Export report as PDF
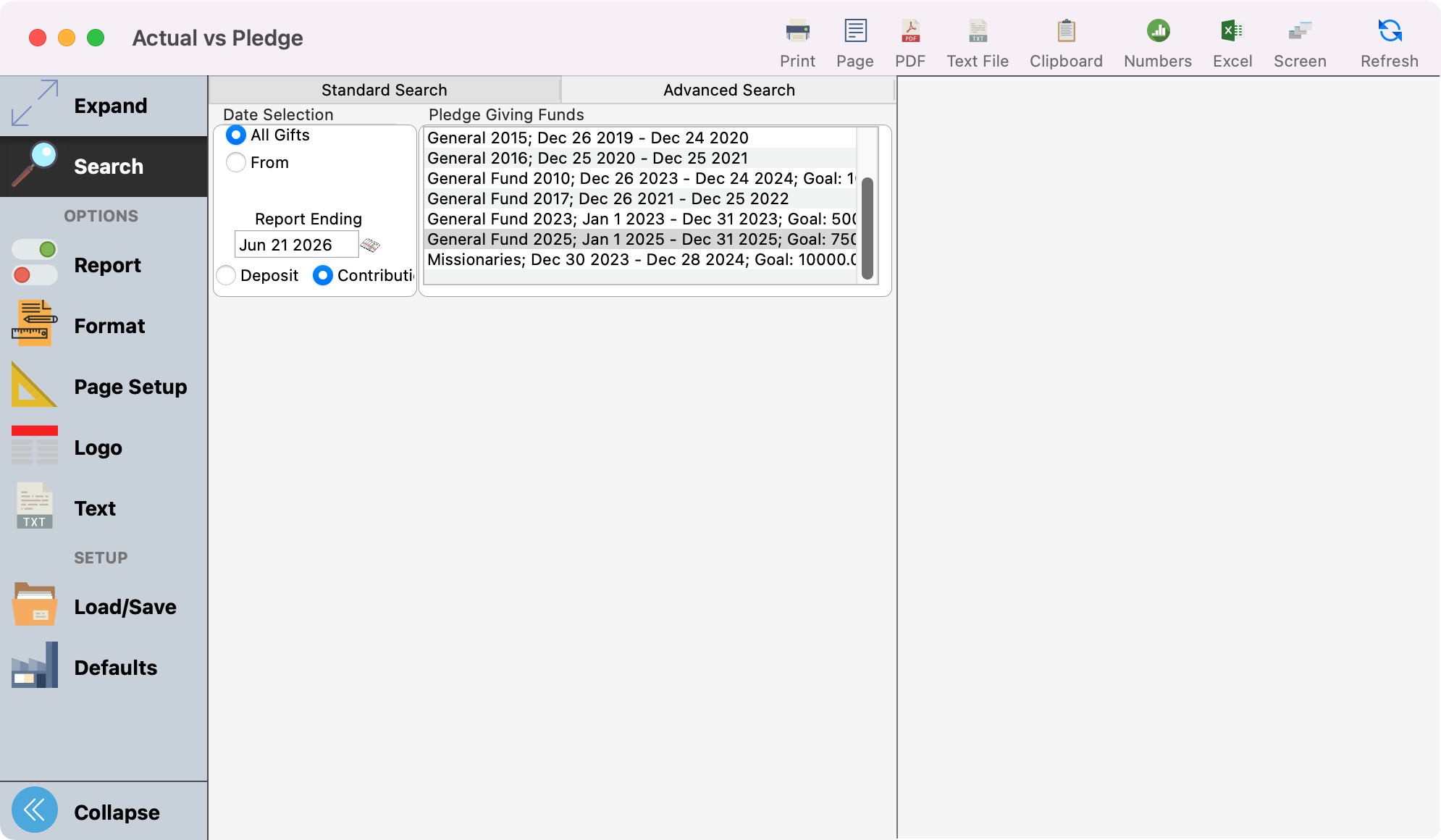Screen dimensions: 1441x840 [x=910, y=32]
